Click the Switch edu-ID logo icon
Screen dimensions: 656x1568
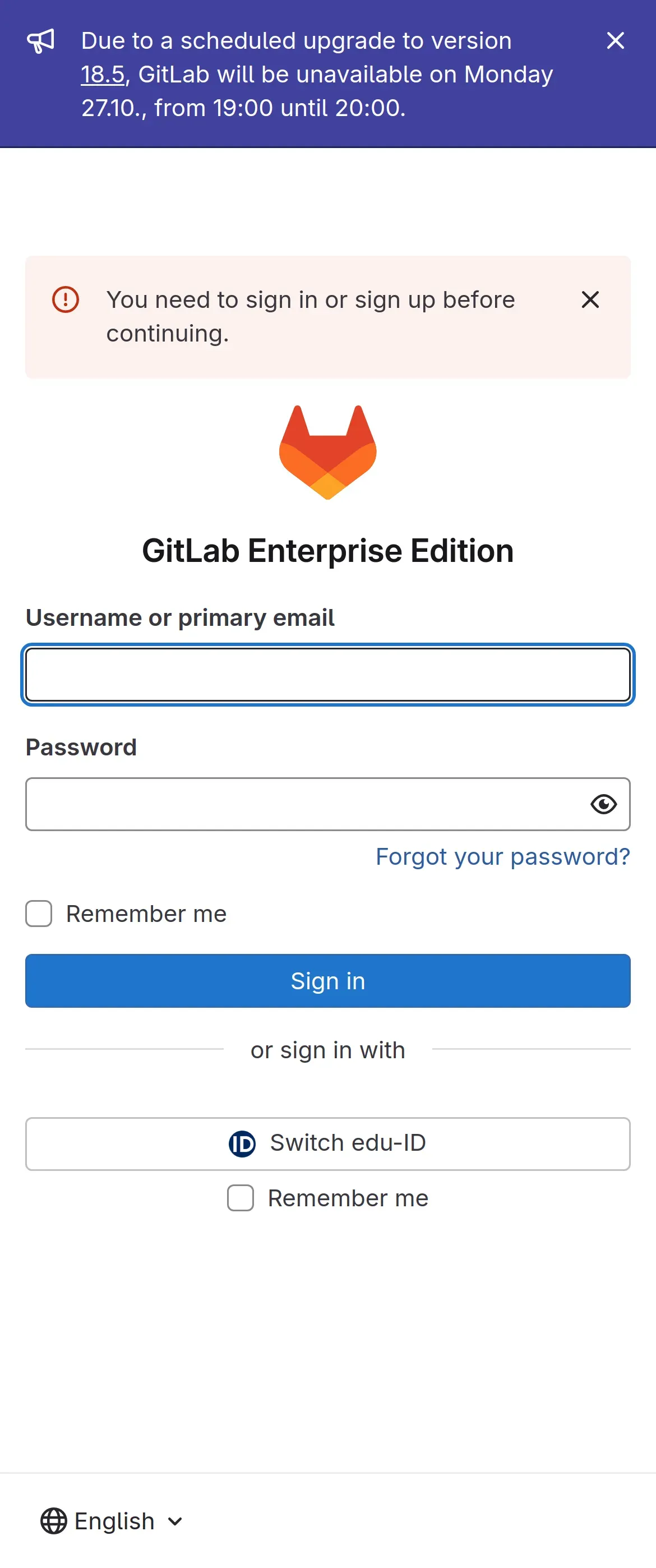[242, 1143]
